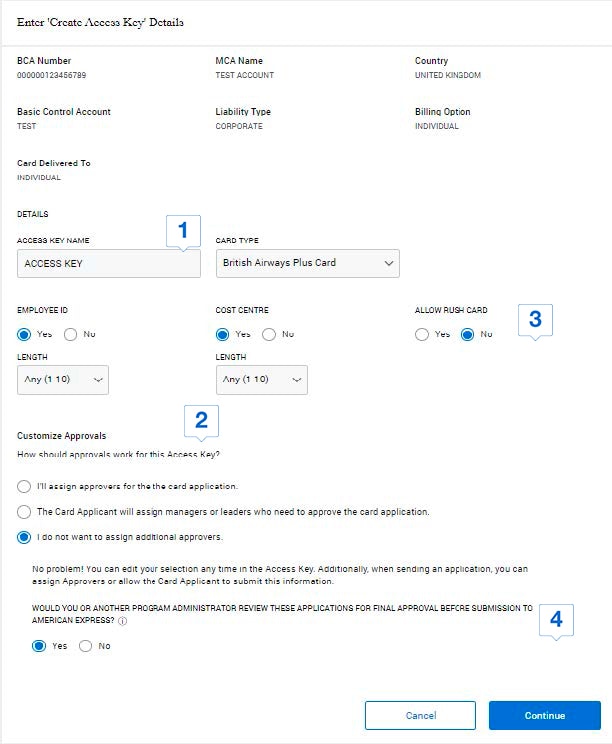This screenshot has width=612, height=744.
Task: Click the callout marker number 2
Action: pyautogui.click(x=201, y=421)
